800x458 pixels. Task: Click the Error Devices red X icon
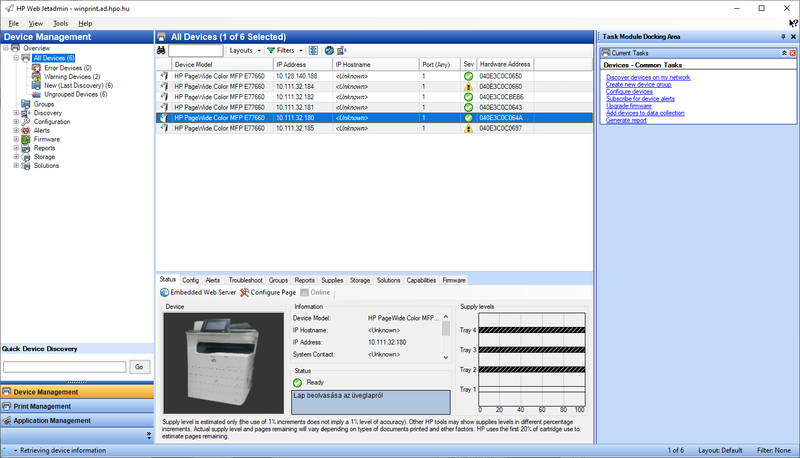pyautogui.click(x=38, y=68)
